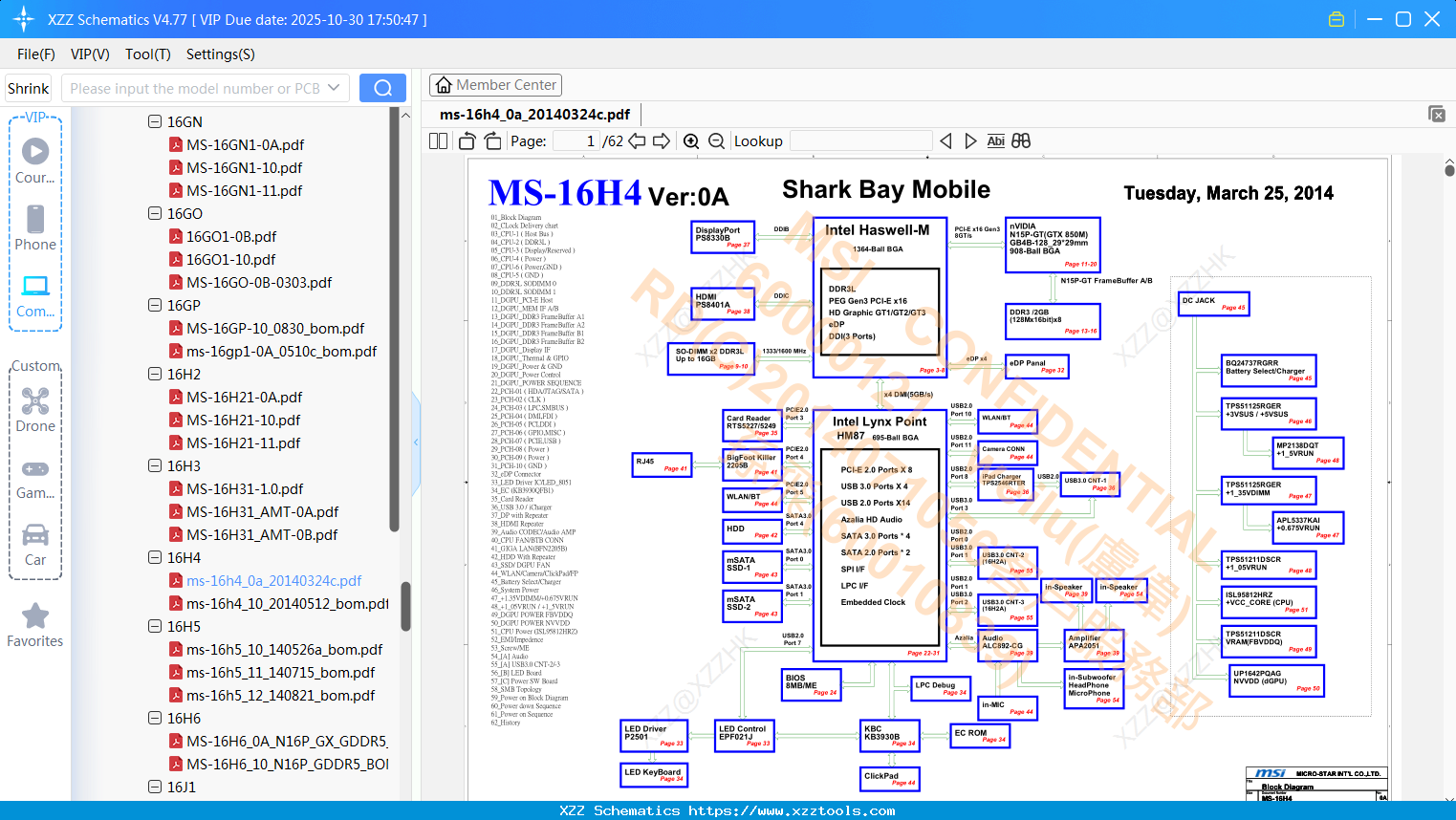Open the model number dropdown arrow
1456x820 pixels.
click(334, 88)
